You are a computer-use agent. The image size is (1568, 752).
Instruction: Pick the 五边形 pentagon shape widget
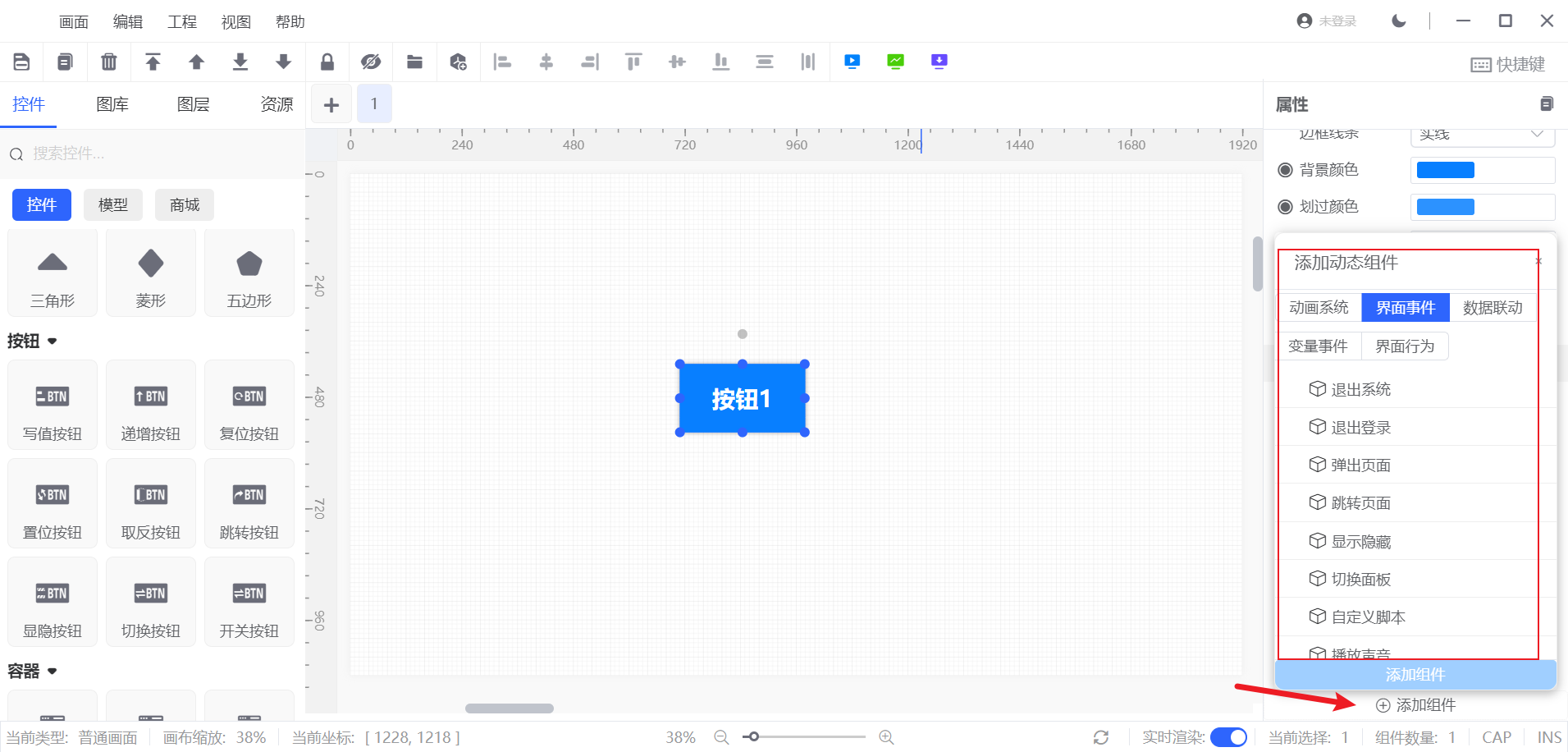click(249, 273)
